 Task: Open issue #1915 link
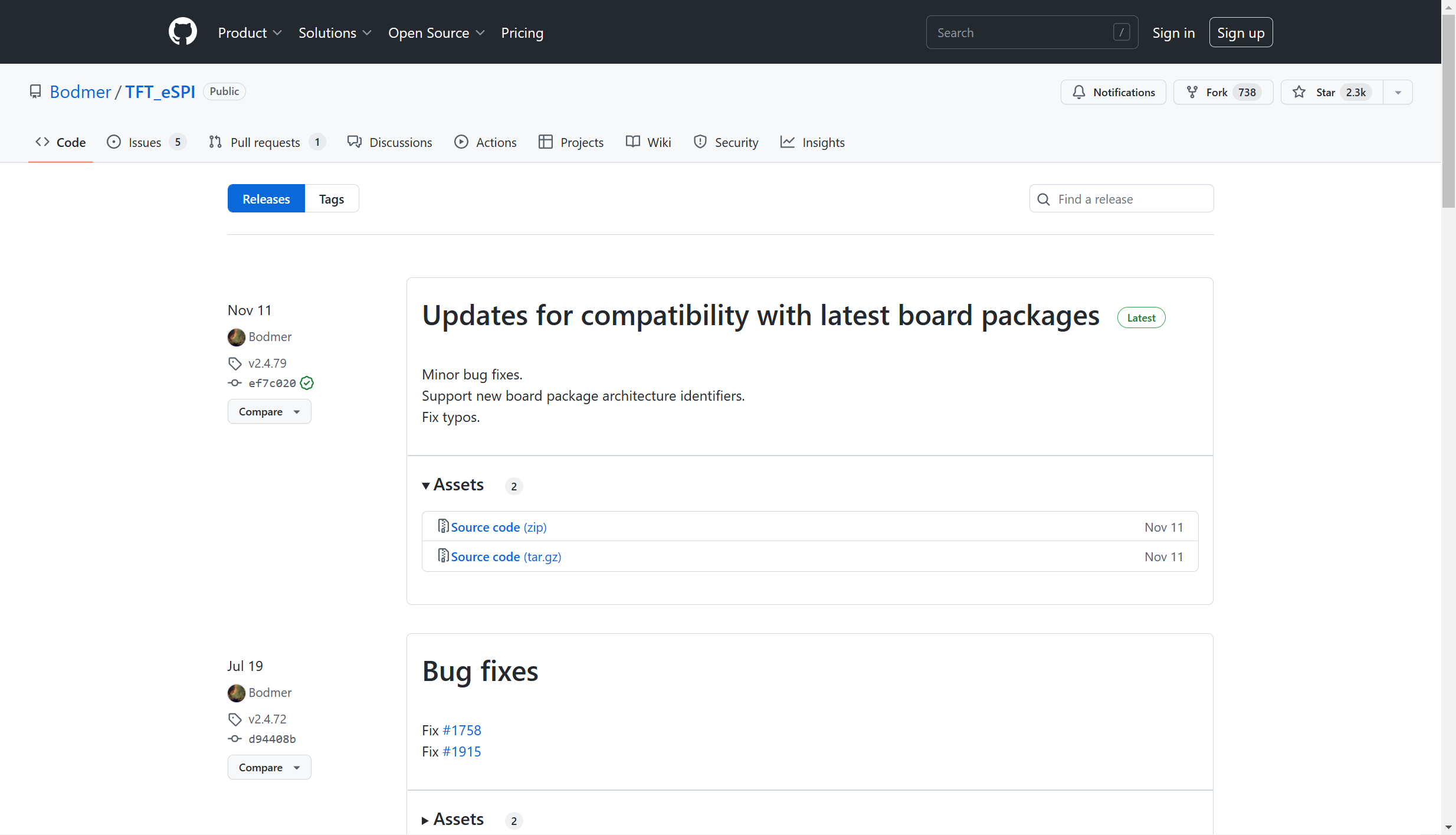coord(462,752)
